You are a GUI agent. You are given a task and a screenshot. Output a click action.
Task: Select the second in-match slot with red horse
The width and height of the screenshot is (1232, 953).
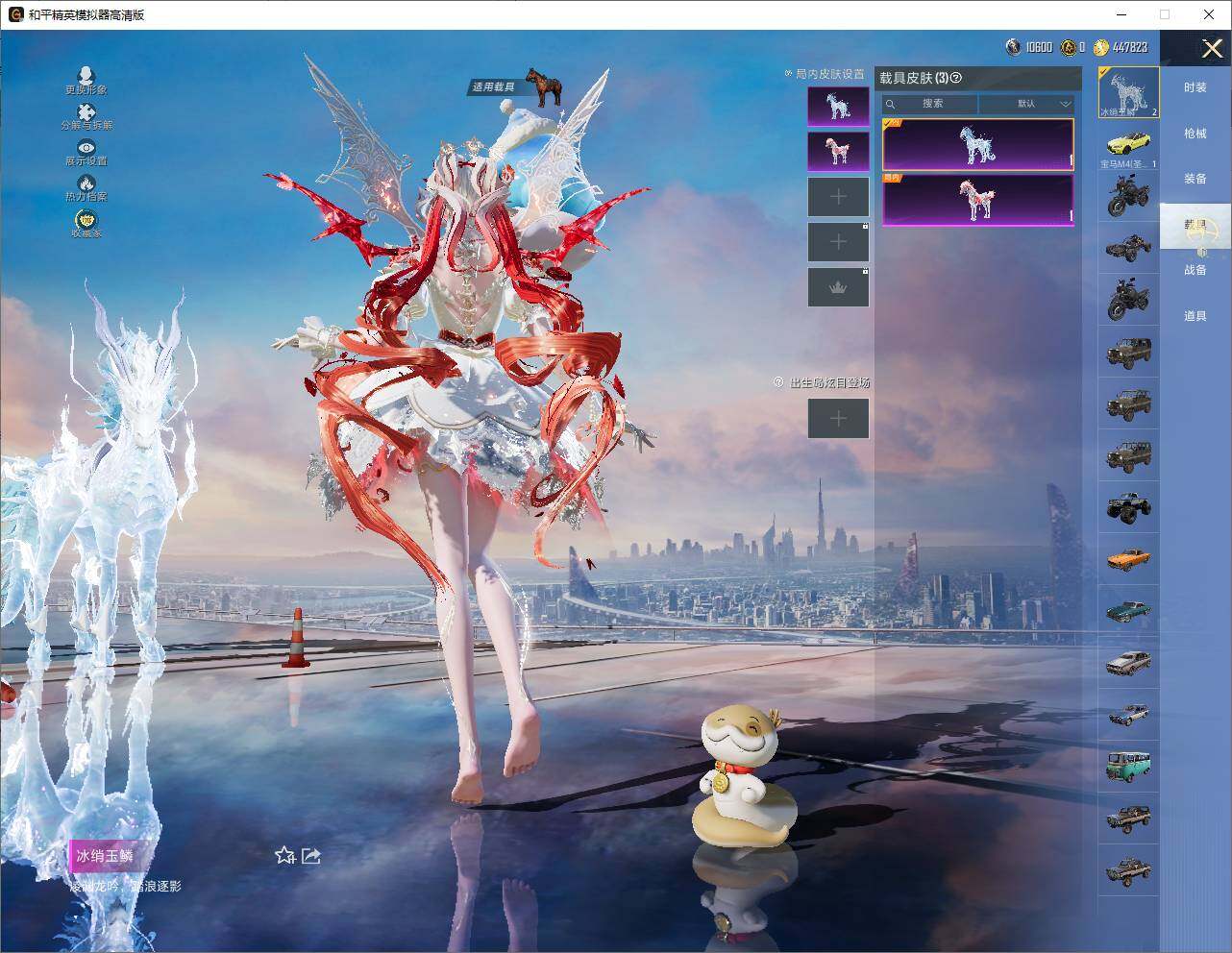(838, 152)
